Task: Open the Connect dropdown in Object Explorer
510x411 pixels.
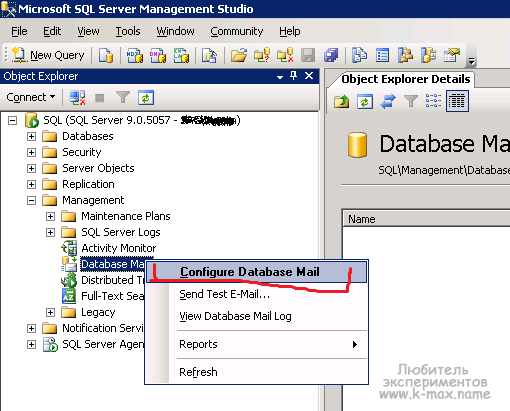Action: pos(30,97)
